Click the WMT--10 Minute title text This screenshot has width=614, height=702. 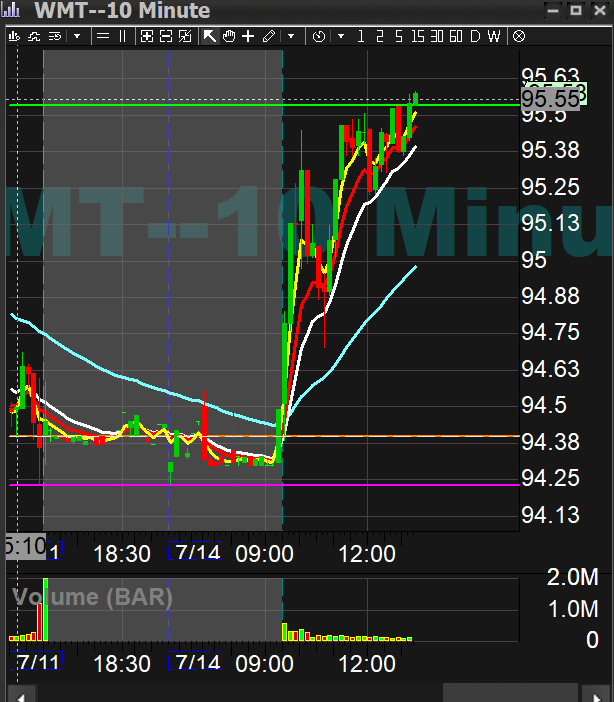pos(122,10)
